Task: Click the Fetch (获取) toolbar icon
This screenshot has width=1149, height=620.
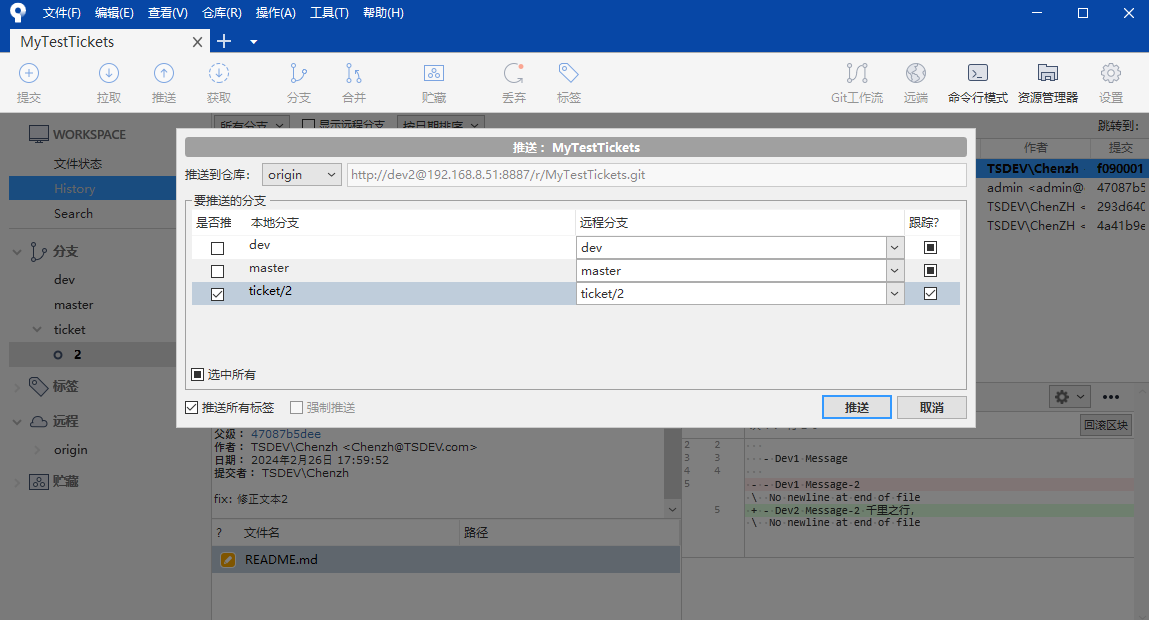Action: coord(218,73)
